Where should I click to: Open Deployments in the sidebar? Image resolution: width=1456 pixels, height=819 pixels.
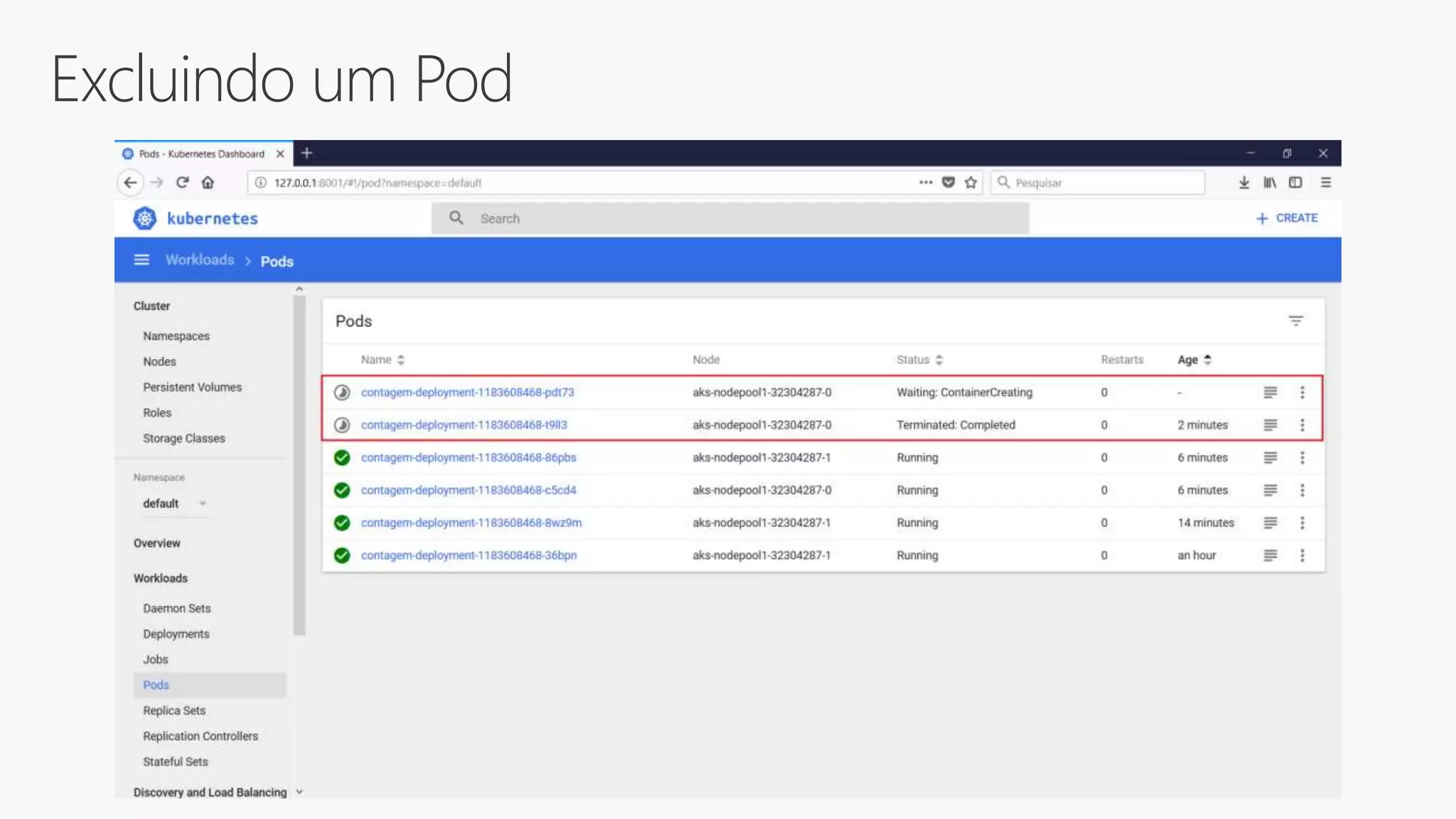tap(176, 634)
